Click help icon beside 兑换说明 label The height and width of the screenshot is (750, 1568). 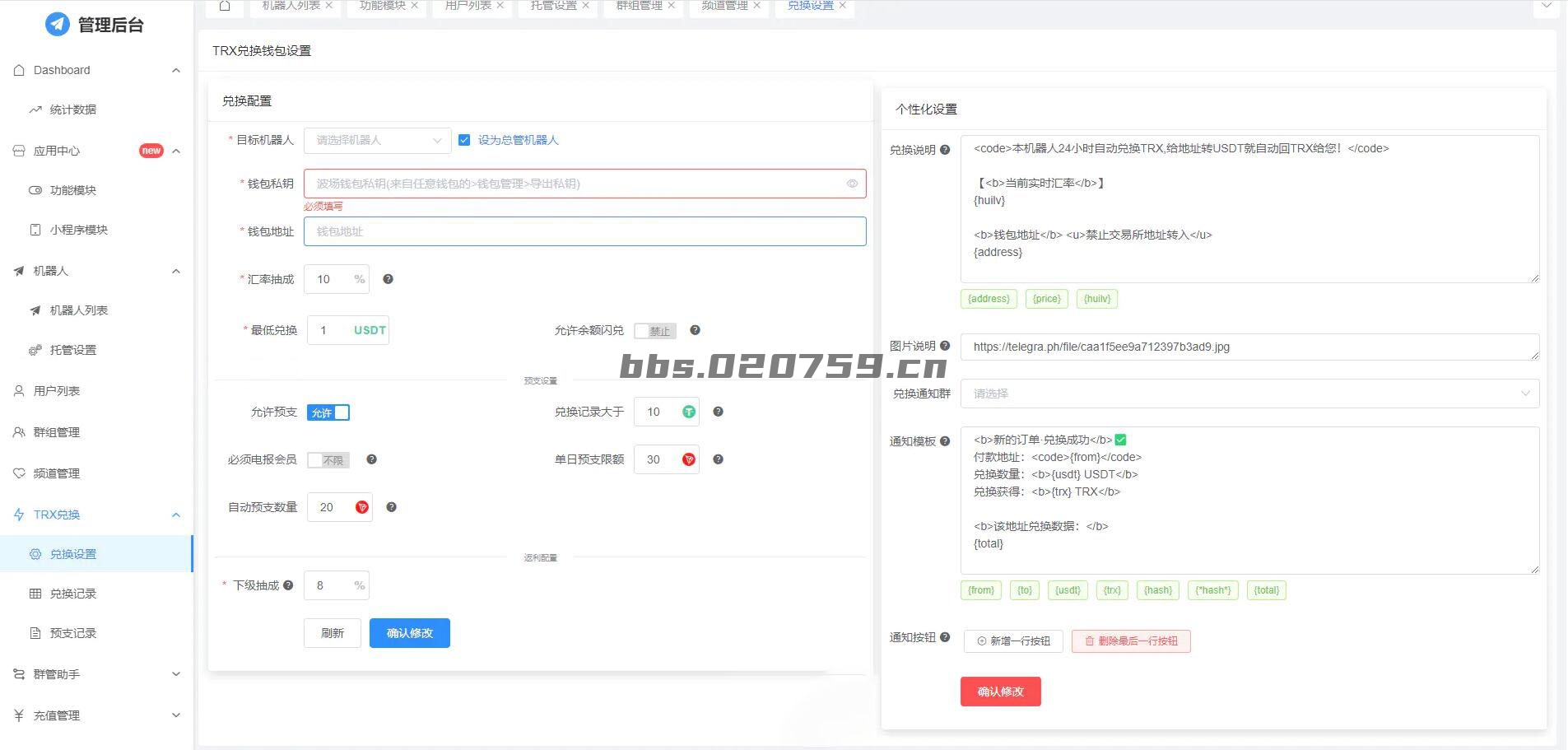[x=945, y=150]
